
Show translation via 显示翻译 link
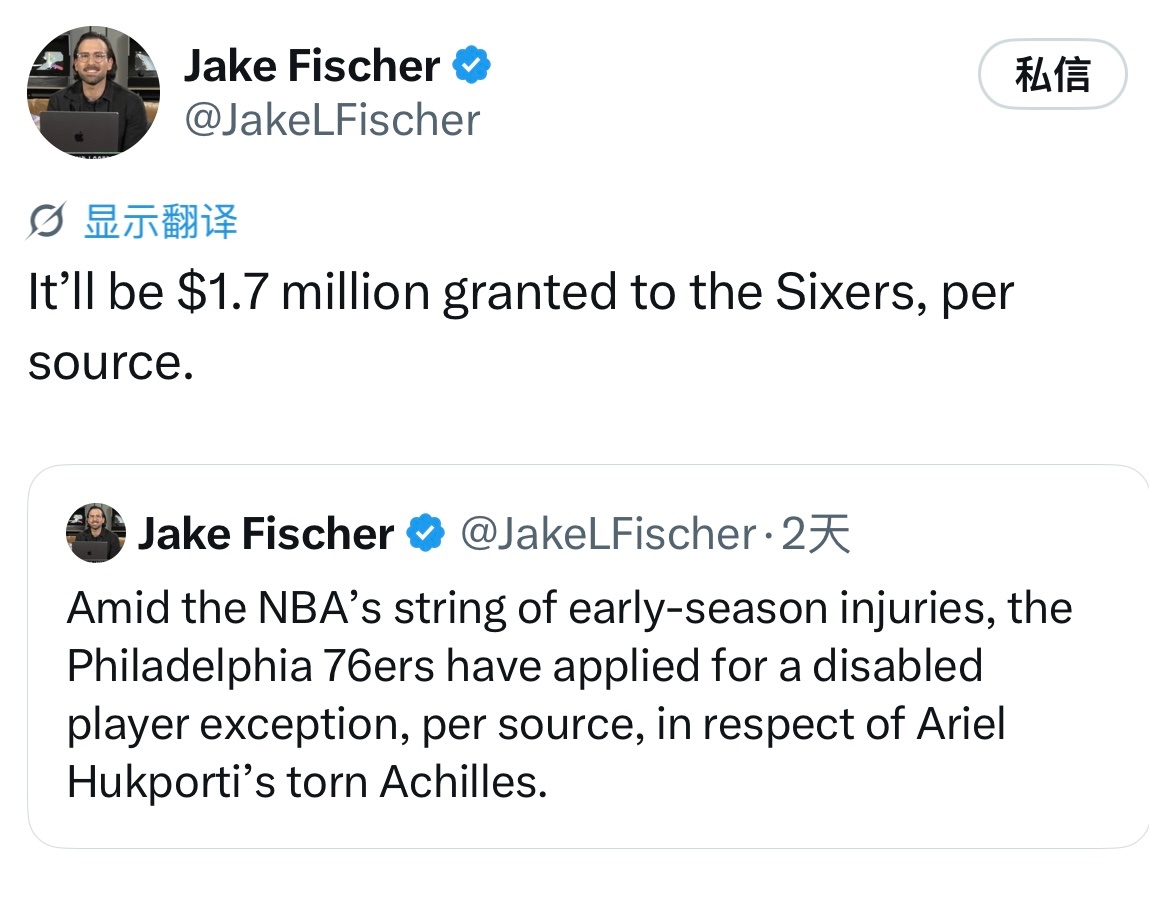(x=161, y=221)
